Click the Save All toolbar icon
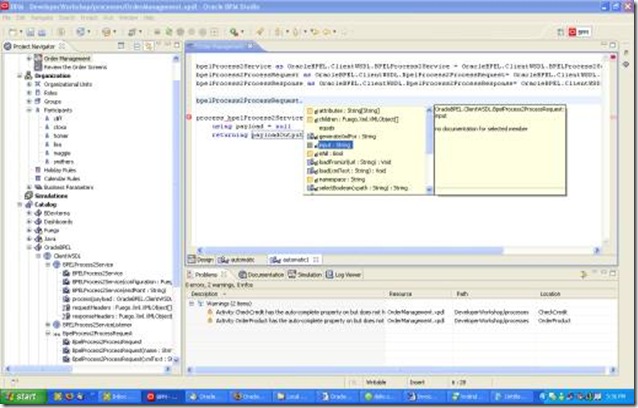Screen dimensions: 638x408 point(42,32)
